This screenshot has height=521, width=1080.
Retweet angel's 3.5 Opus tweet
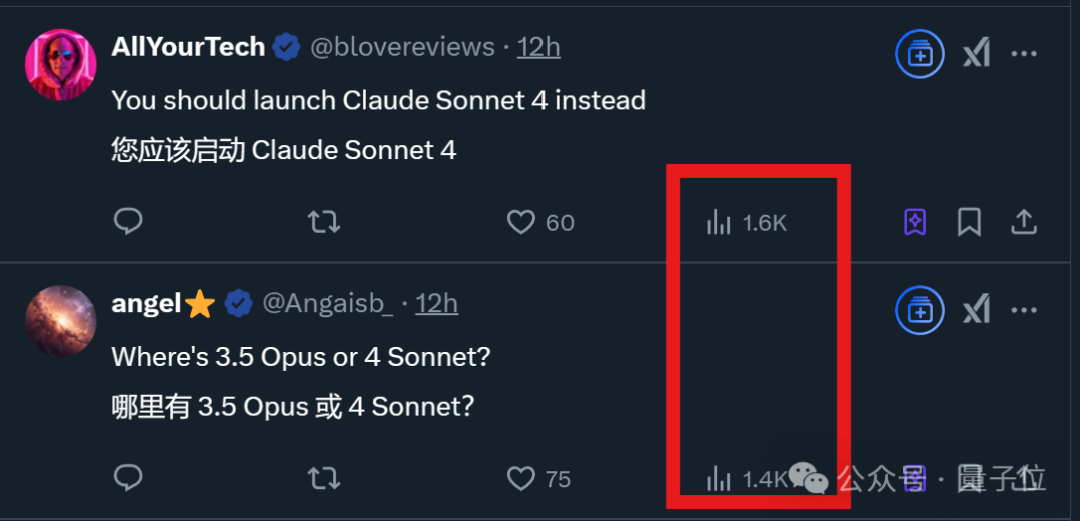[323, 478]
